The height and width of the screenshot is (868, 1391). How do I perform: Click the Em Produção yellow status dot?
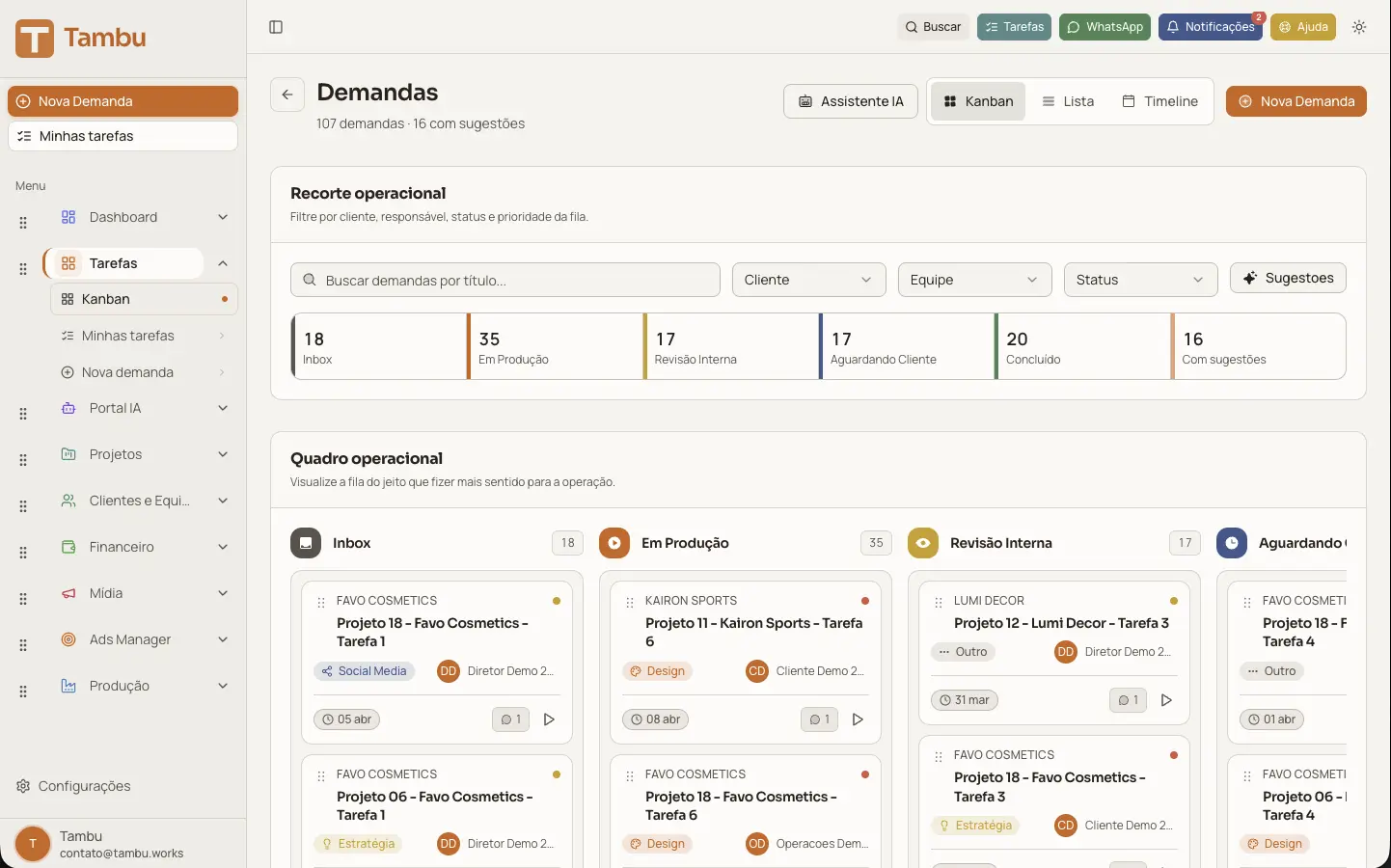point(614,543)
